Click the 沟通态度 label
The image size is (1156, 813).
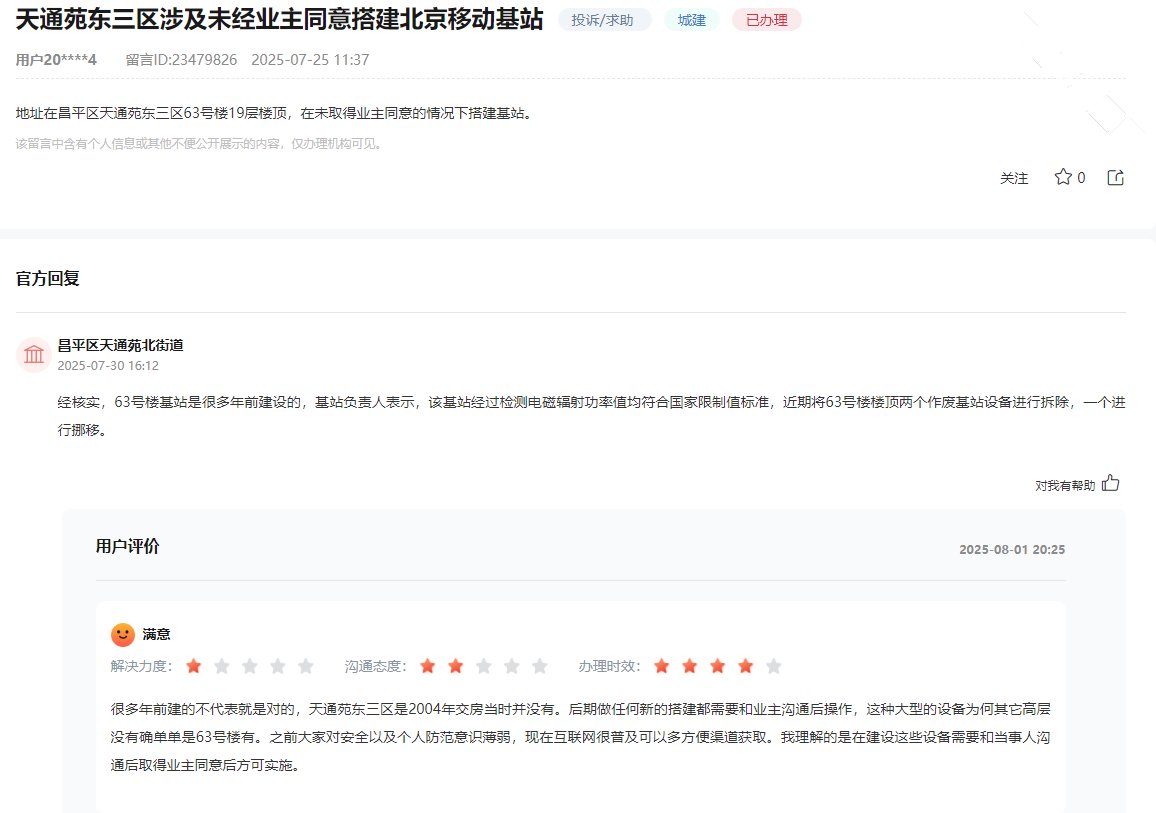(375, 666)
